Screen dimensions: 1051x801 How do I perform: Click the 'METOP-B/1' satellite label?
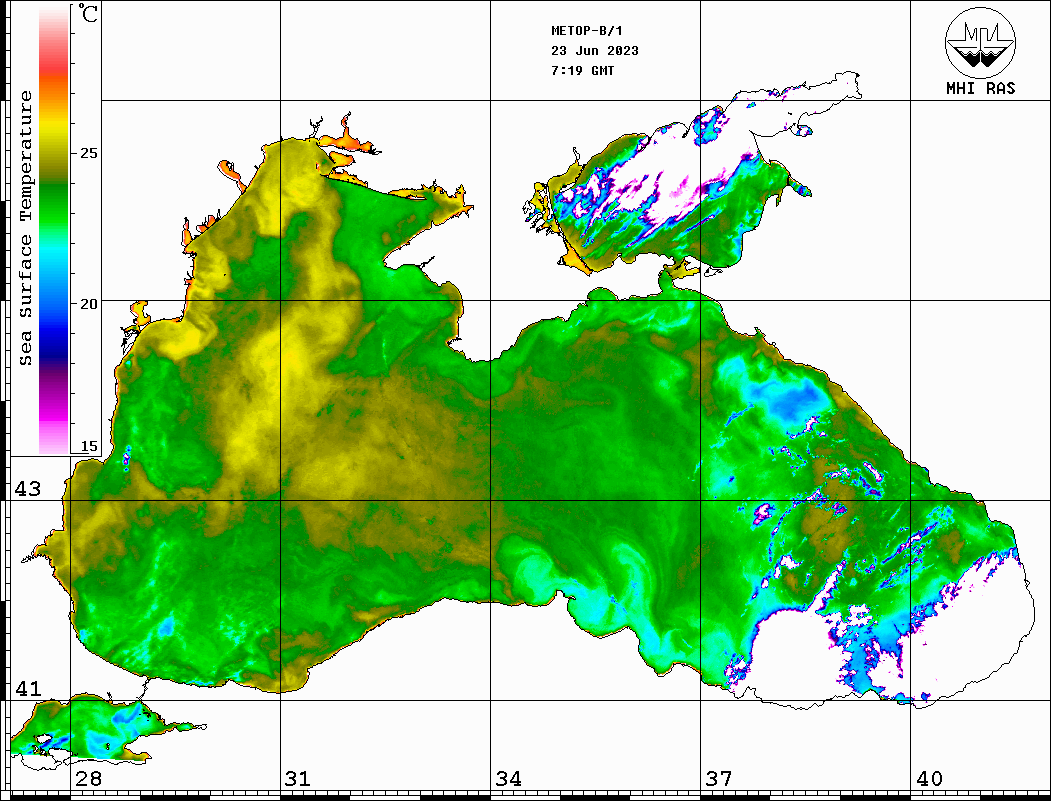[587, 31]
